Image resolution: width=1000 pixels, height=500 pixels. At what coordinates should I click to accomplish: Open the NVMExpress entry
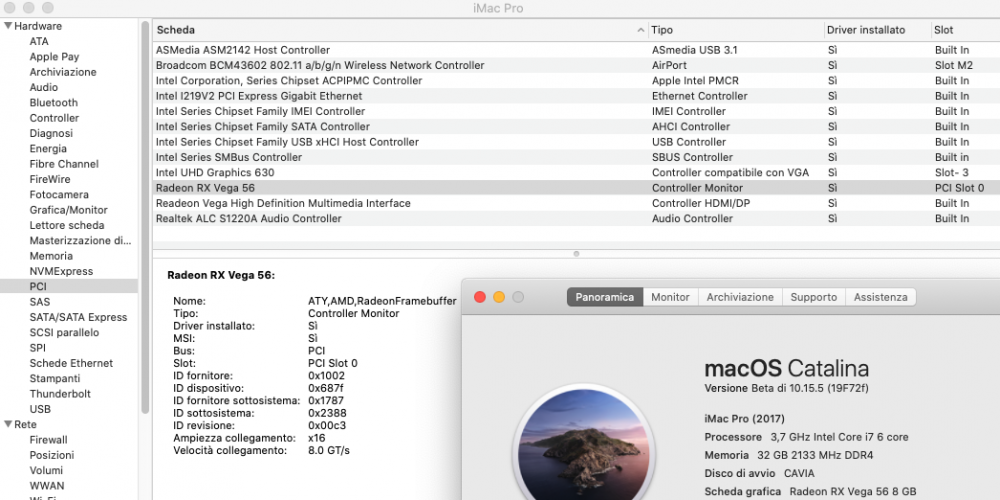[61, 271]
